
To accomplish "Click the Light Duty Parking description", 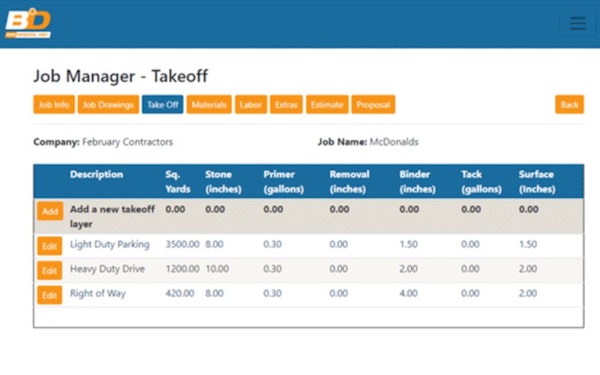I will [x=109, y=245].
